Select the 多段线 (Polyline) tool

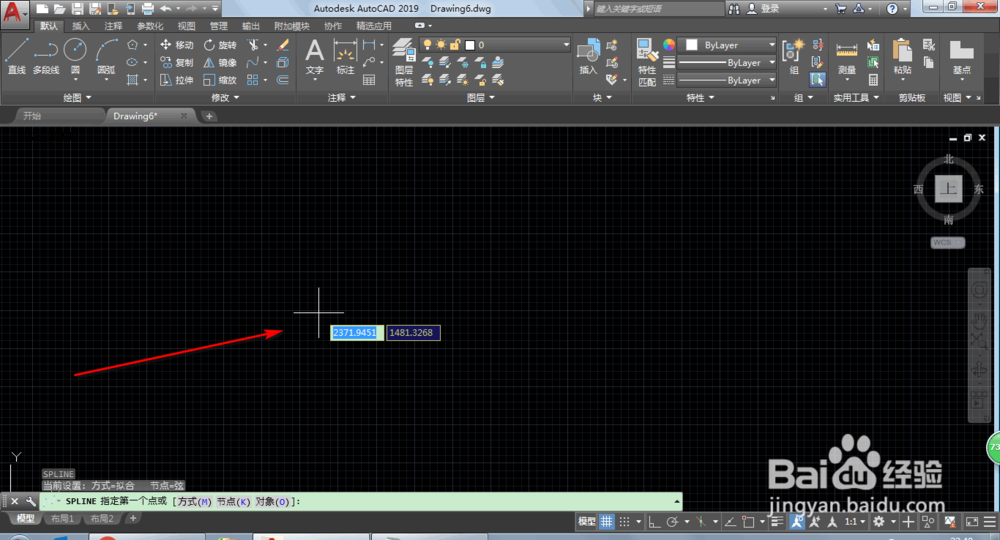coord(46,56)
